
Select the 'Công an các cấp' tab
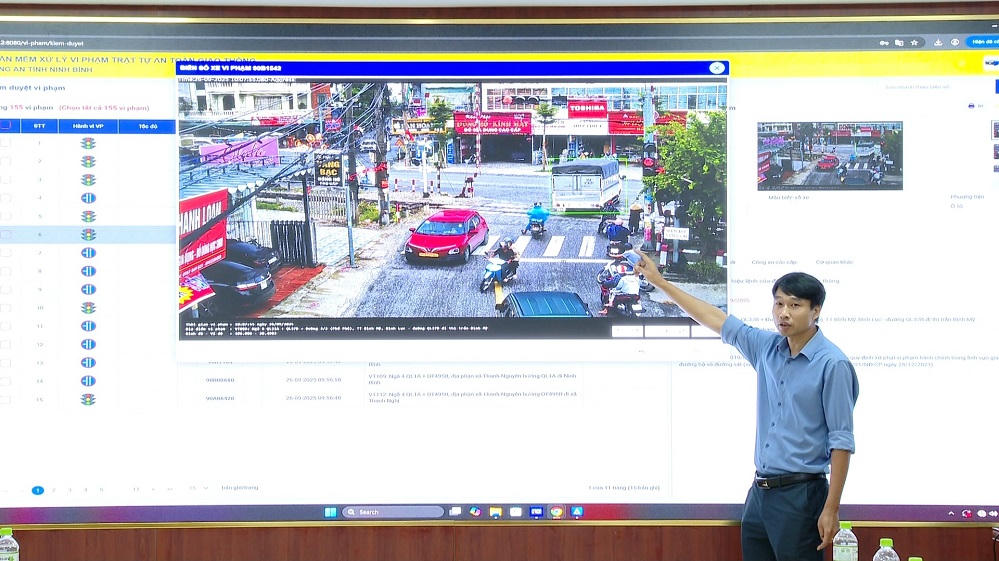[x=773, y=262]
